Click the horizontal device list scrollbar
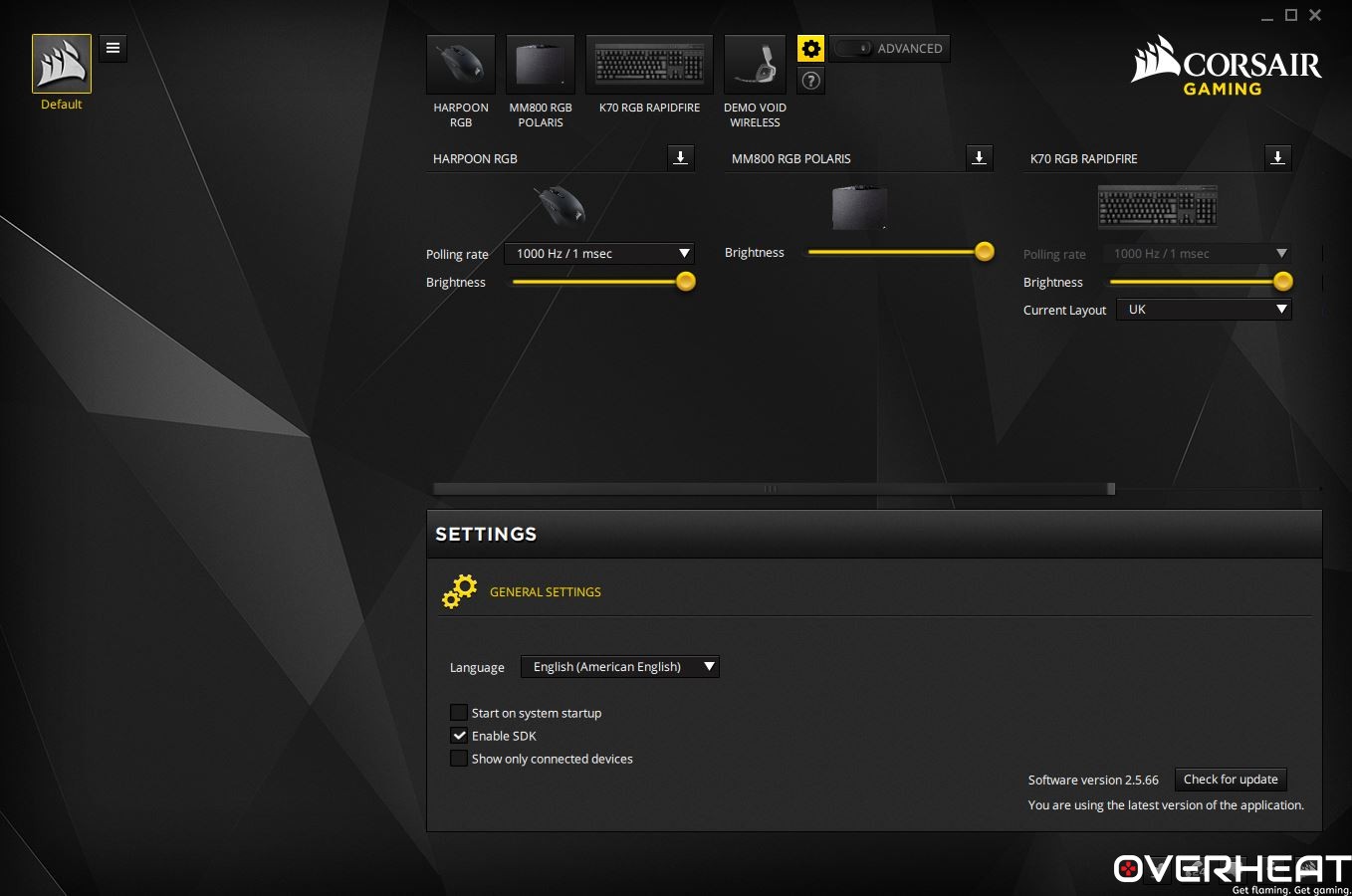Image resolution: width=1352 pixels, height=896 pixels. pyautogui.click(x=772, y=489)
